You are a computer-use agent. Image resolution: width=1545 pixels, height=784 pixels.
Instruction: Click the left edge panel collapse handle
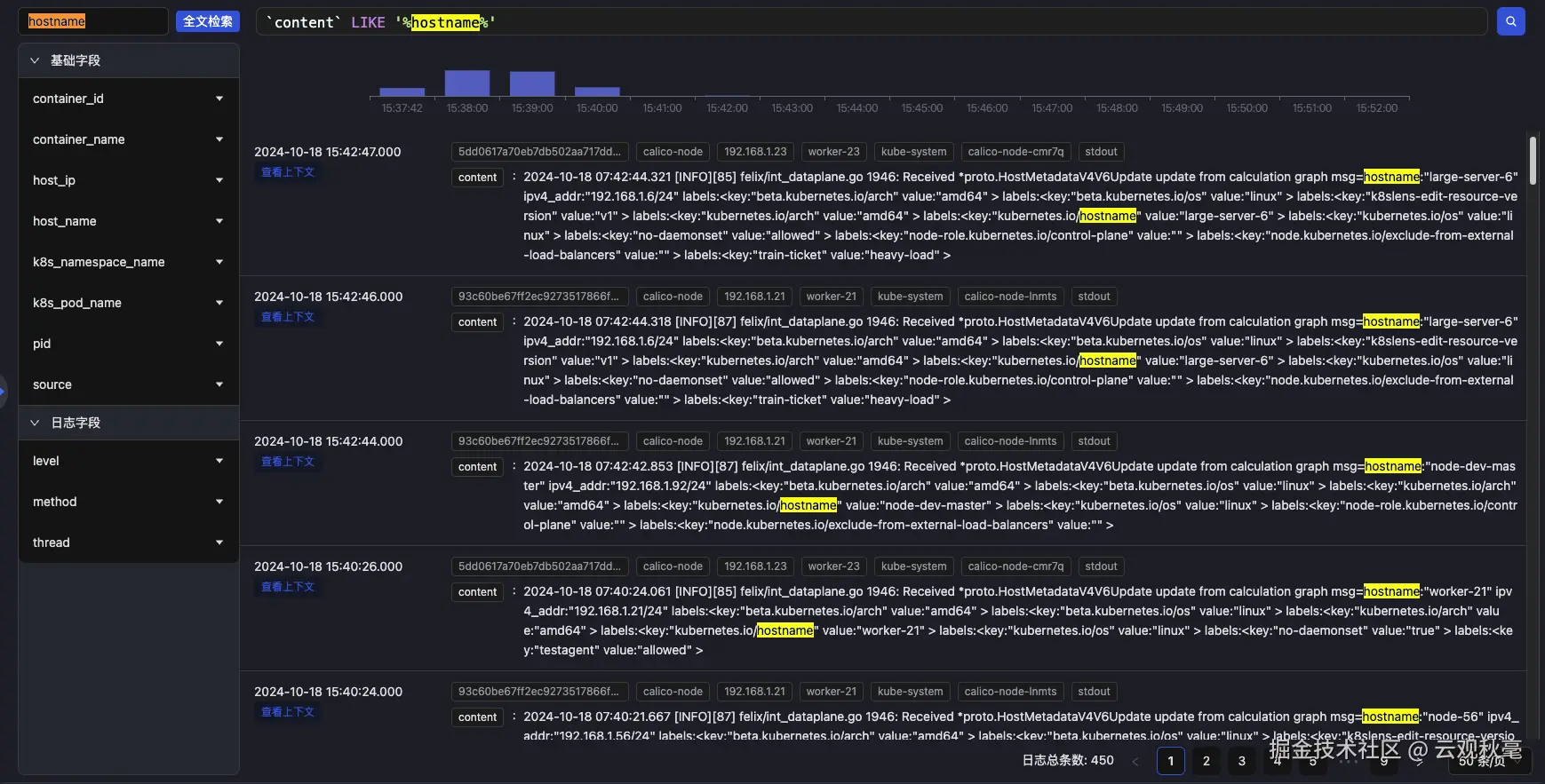point(3,391)
